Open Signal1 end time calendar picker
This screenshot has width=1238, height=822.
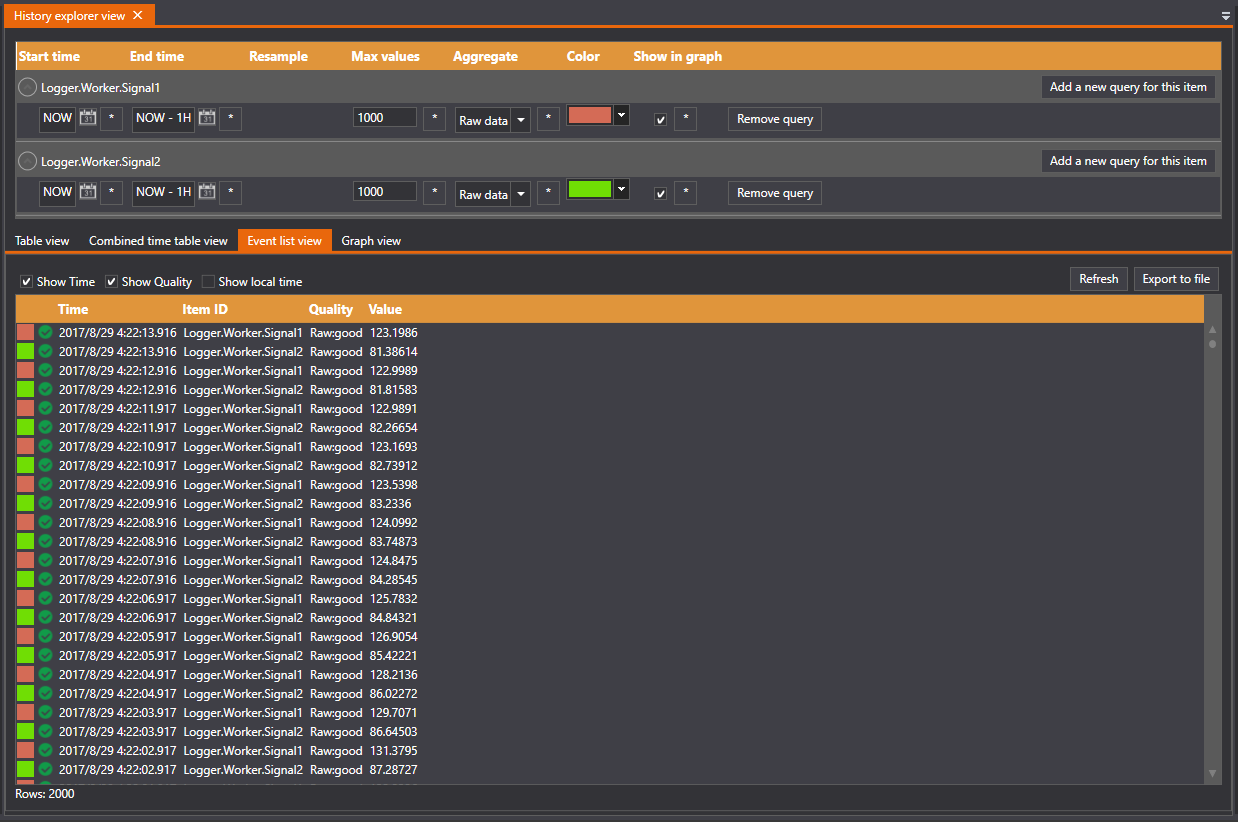207,118
